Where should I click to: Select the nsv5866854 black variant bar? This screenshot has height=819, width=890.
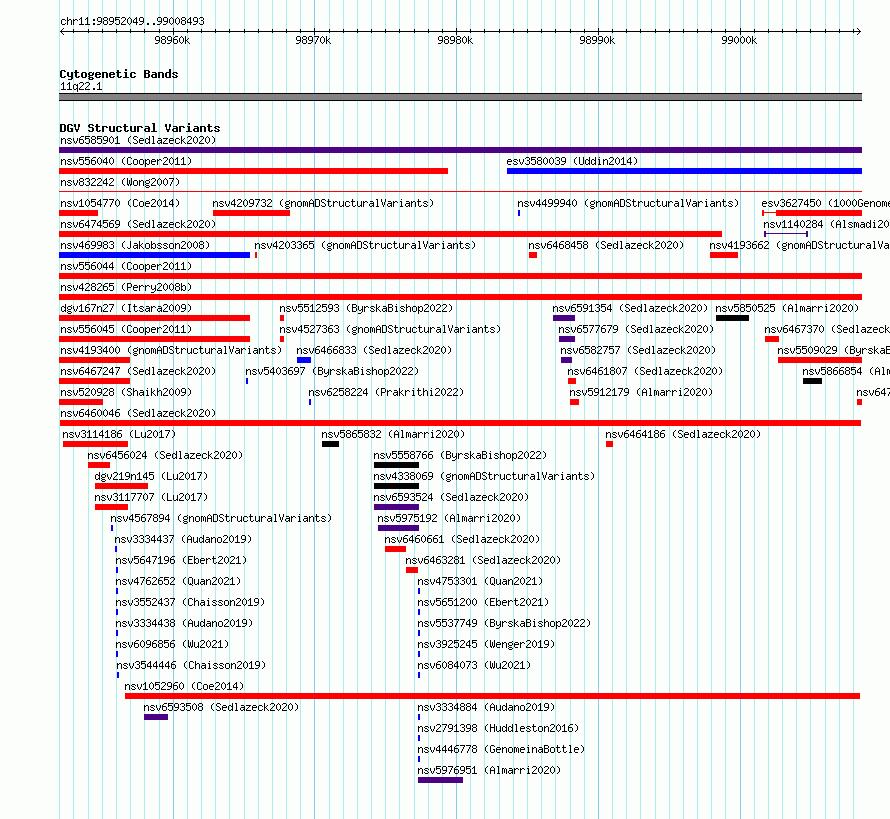[812, 381]
